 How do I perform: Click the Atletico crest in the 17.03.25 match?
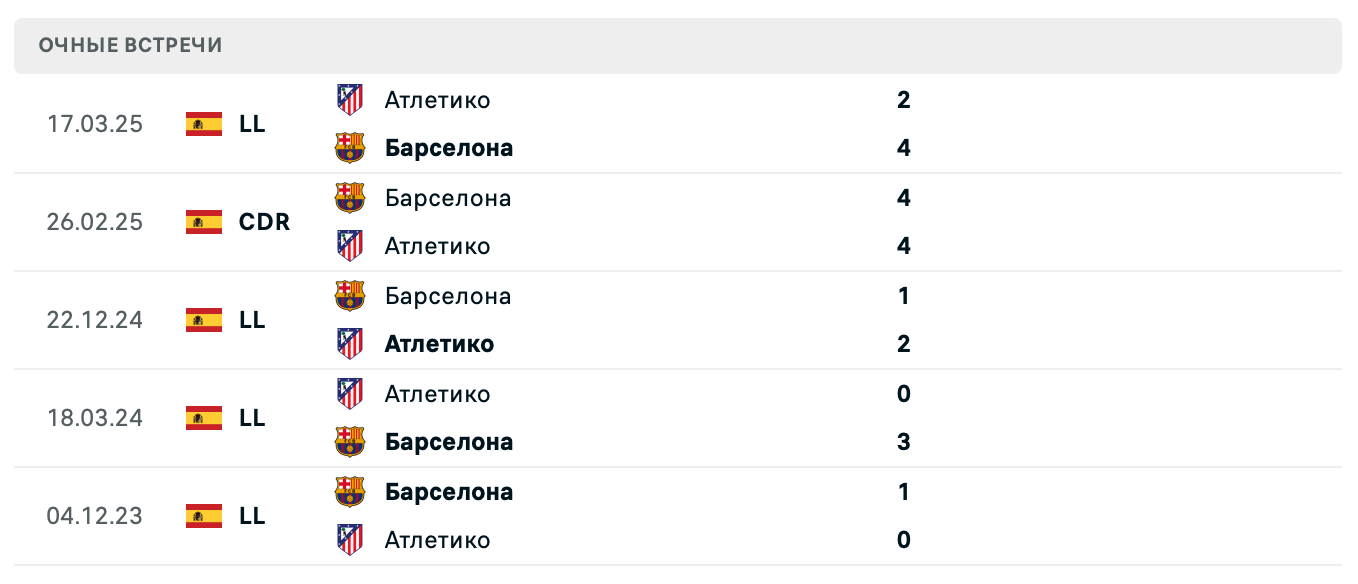350,100
